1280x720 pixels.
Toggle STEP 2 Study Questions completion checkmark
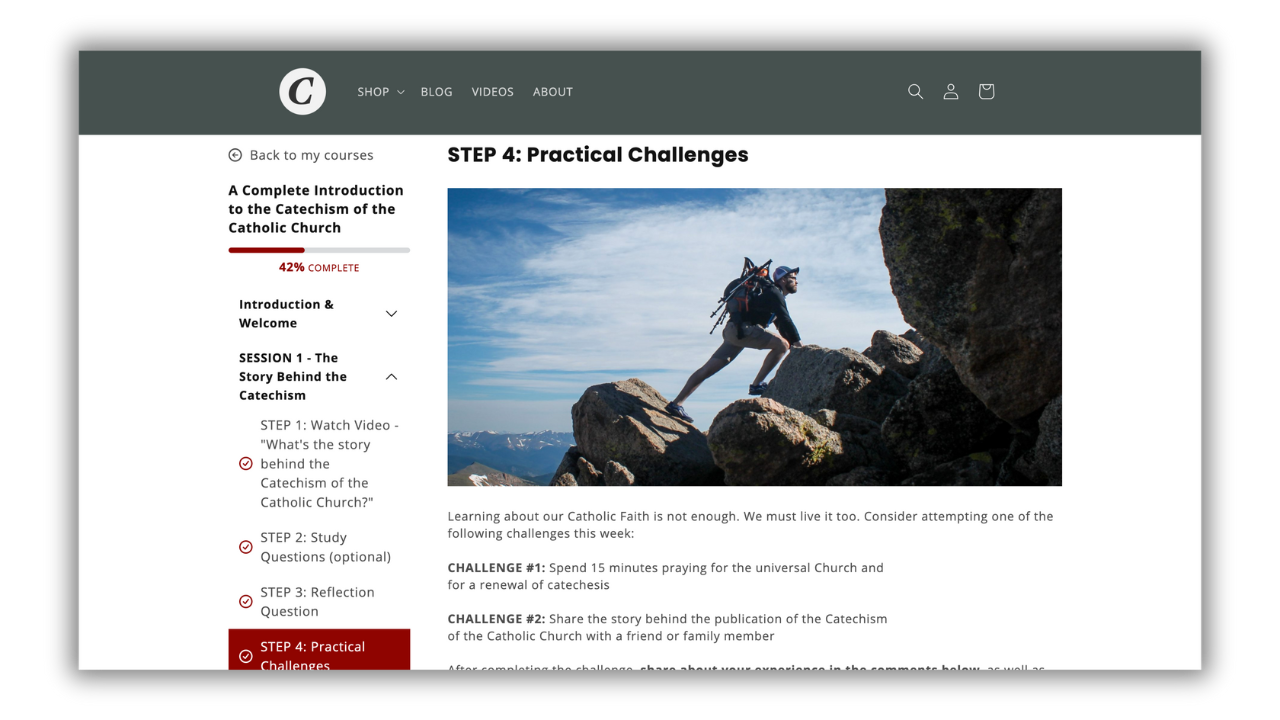[246, 547]
